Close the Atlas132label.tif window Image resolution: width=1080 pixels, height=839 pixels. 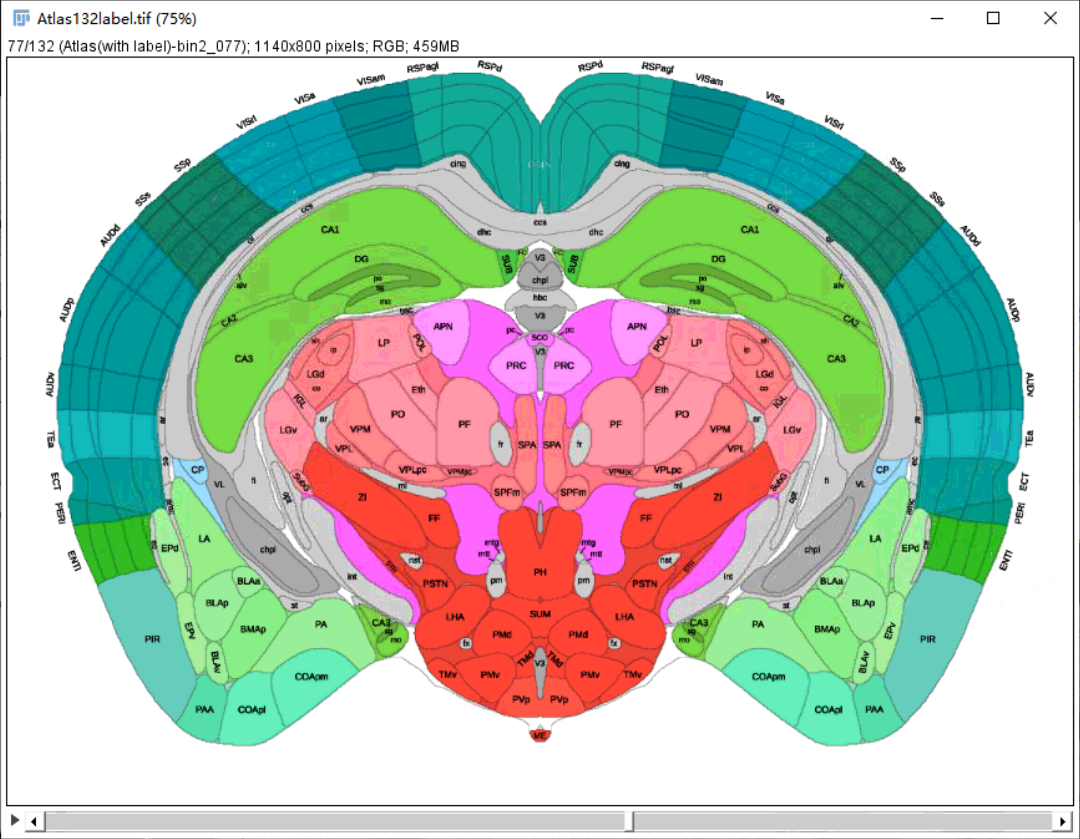[x=1050, y=18]
